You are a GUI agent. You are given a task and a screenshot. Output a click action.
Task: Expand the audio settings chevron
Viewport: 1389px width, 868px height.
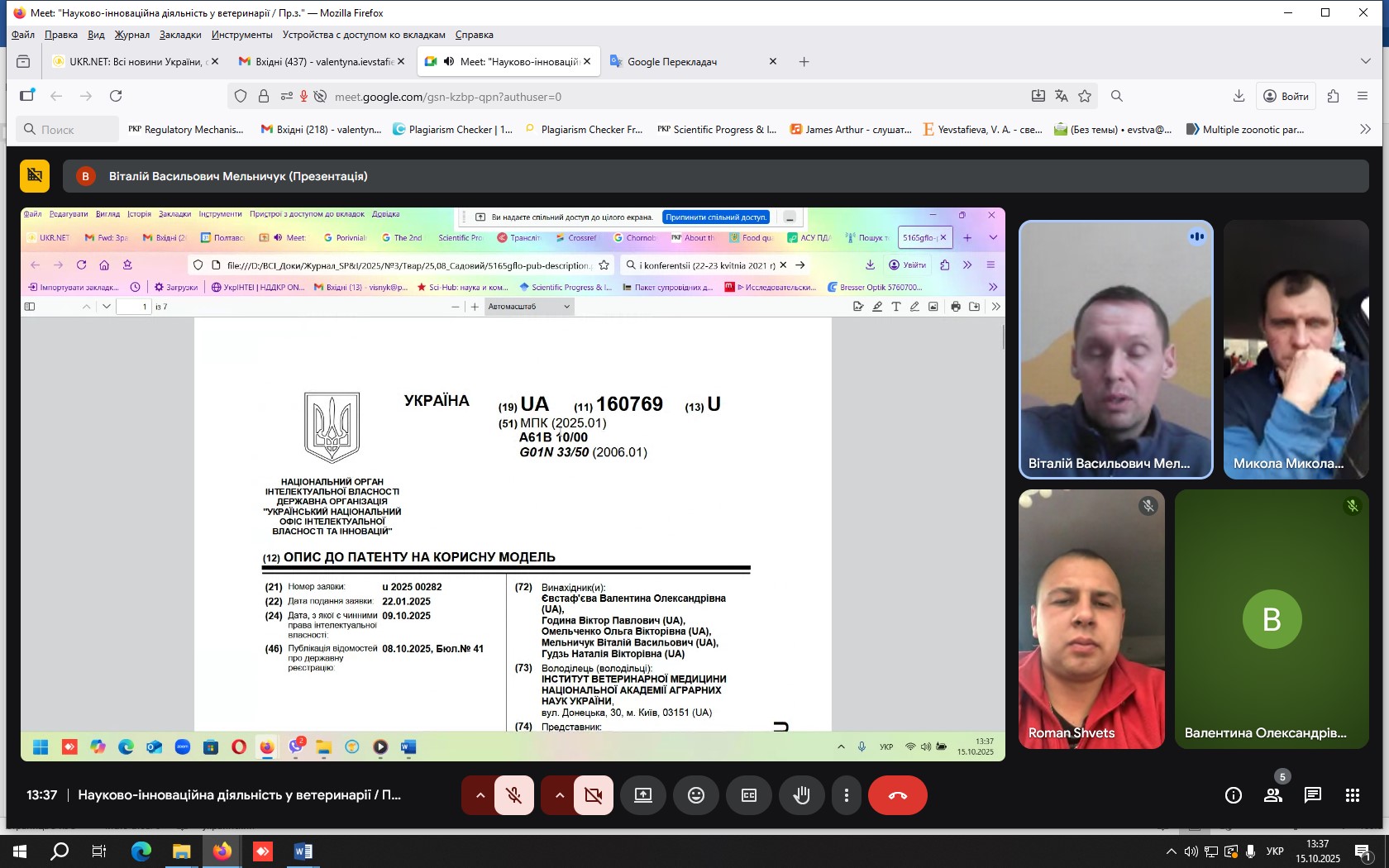click(480, 795)
